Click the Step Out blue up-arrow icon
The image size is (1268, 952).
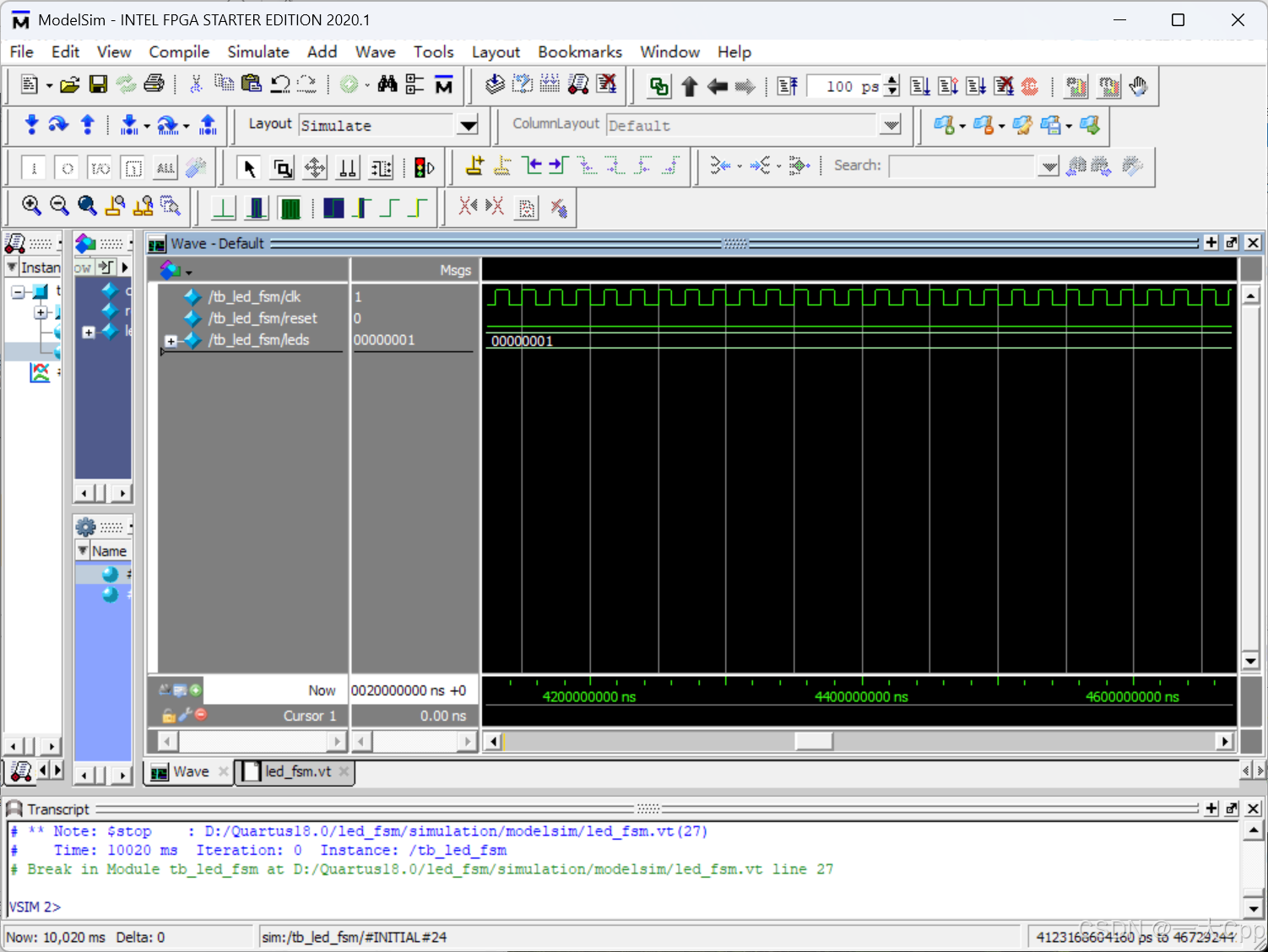[x=87, y=125]
